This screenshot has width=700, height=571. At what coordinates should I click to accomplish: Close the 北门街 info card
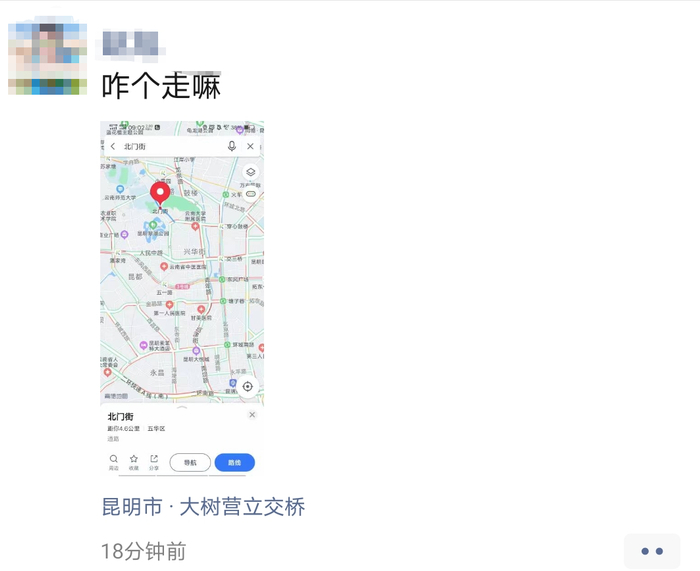click(252, 415)
